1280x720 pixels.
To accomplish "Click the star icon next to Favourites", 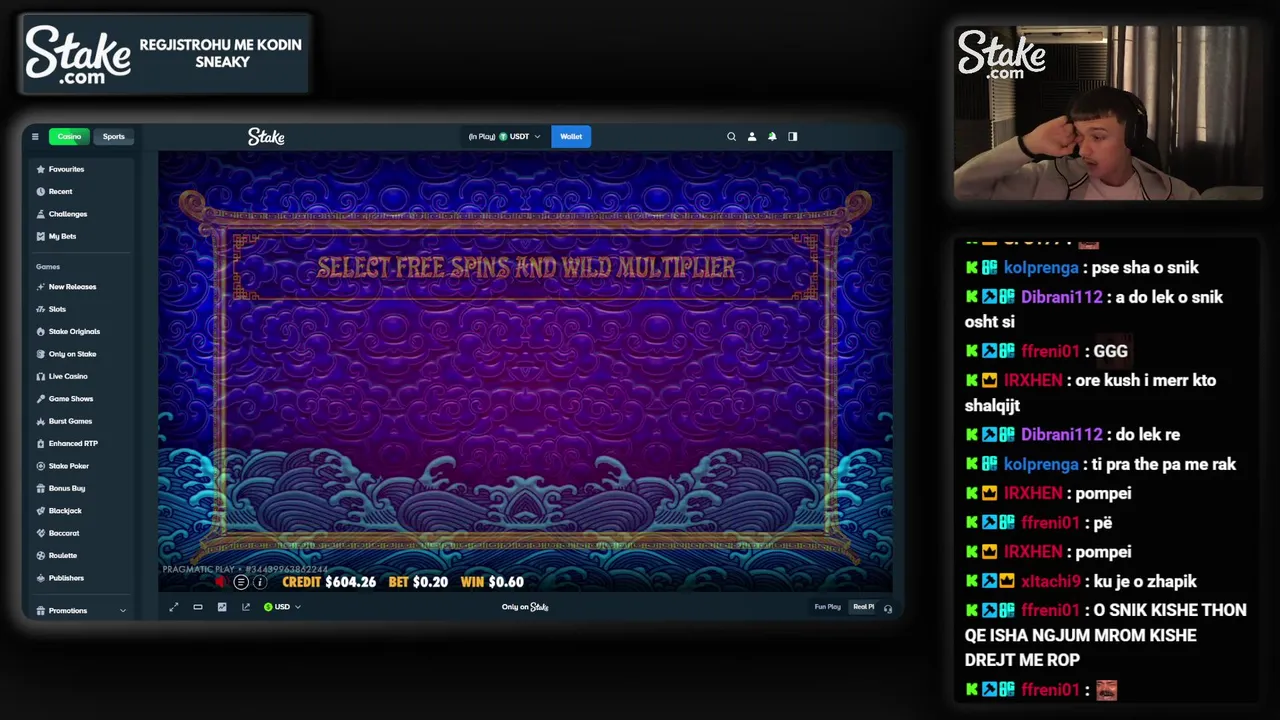I will pyautogui.click(x=40, y=169).
